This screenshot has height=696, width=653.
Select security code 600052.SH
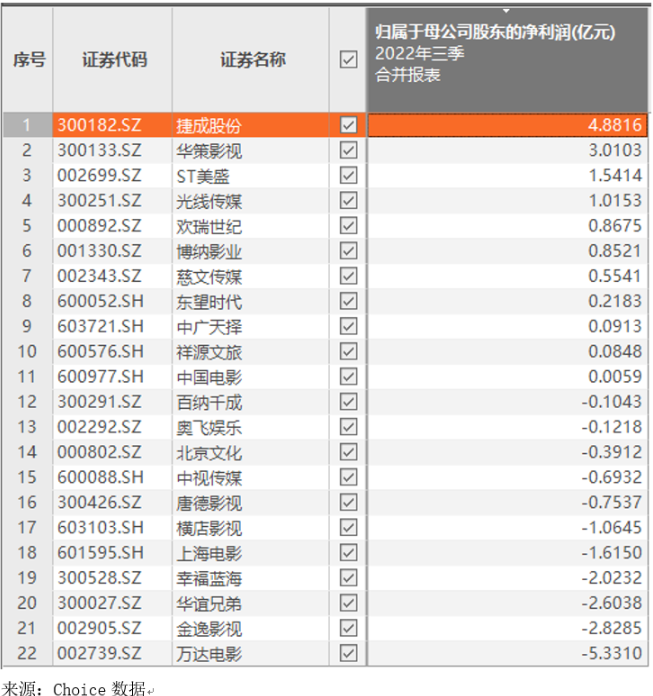(101, 301)
